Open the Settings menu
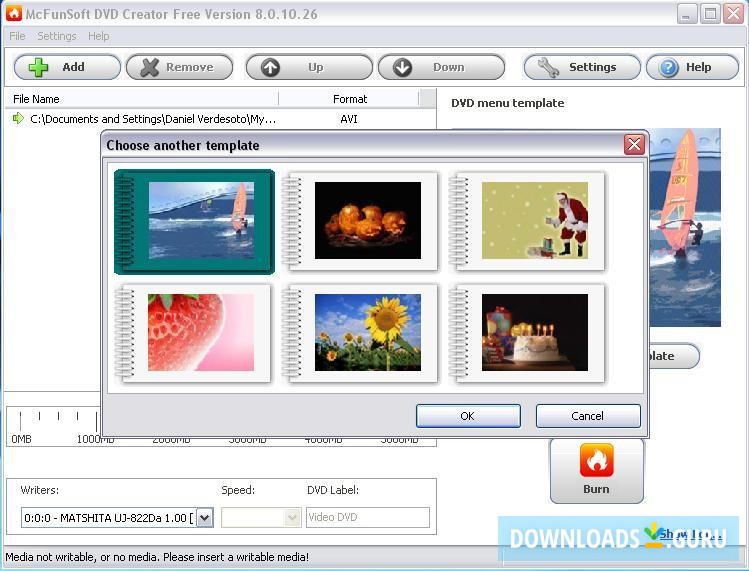749x571 pixels. (56, 36)
